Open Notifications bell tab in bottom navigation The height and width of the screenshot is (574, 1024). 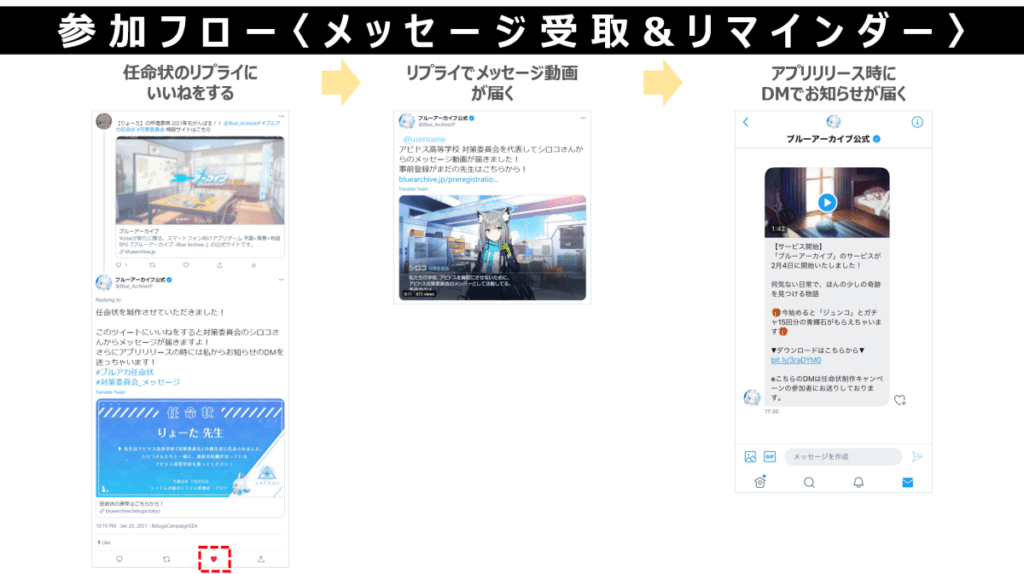858,483
